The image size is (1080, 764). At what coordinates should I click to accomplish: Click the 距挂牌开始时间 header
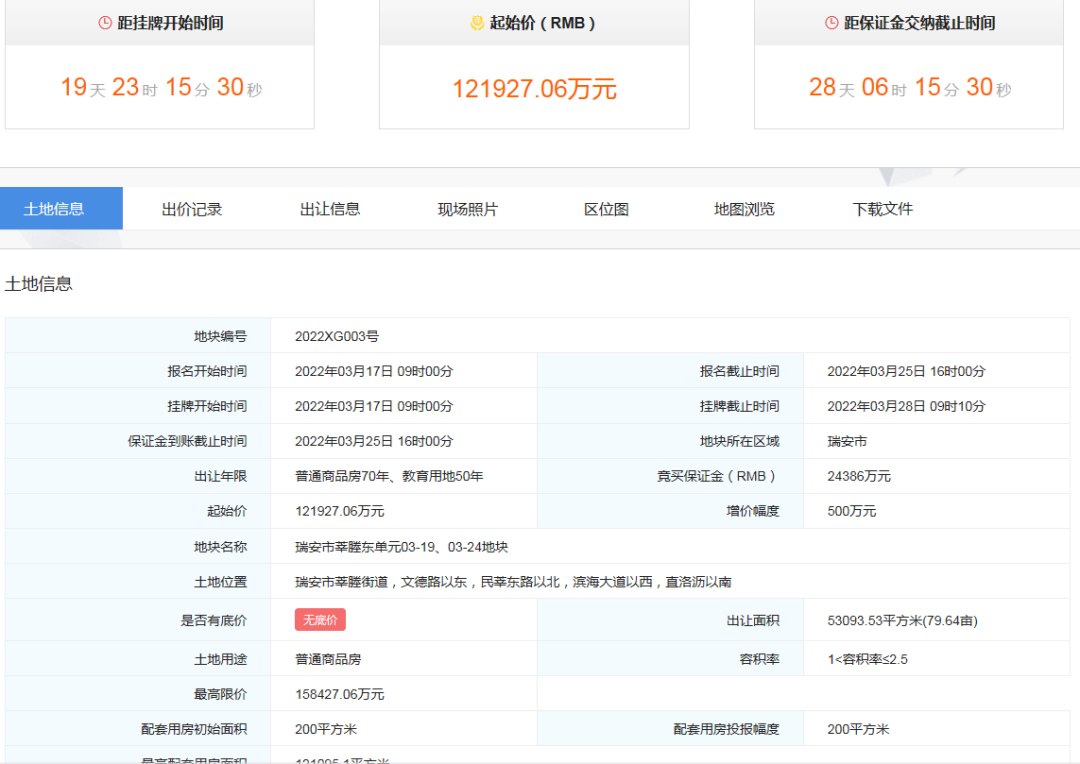(170, 23)
